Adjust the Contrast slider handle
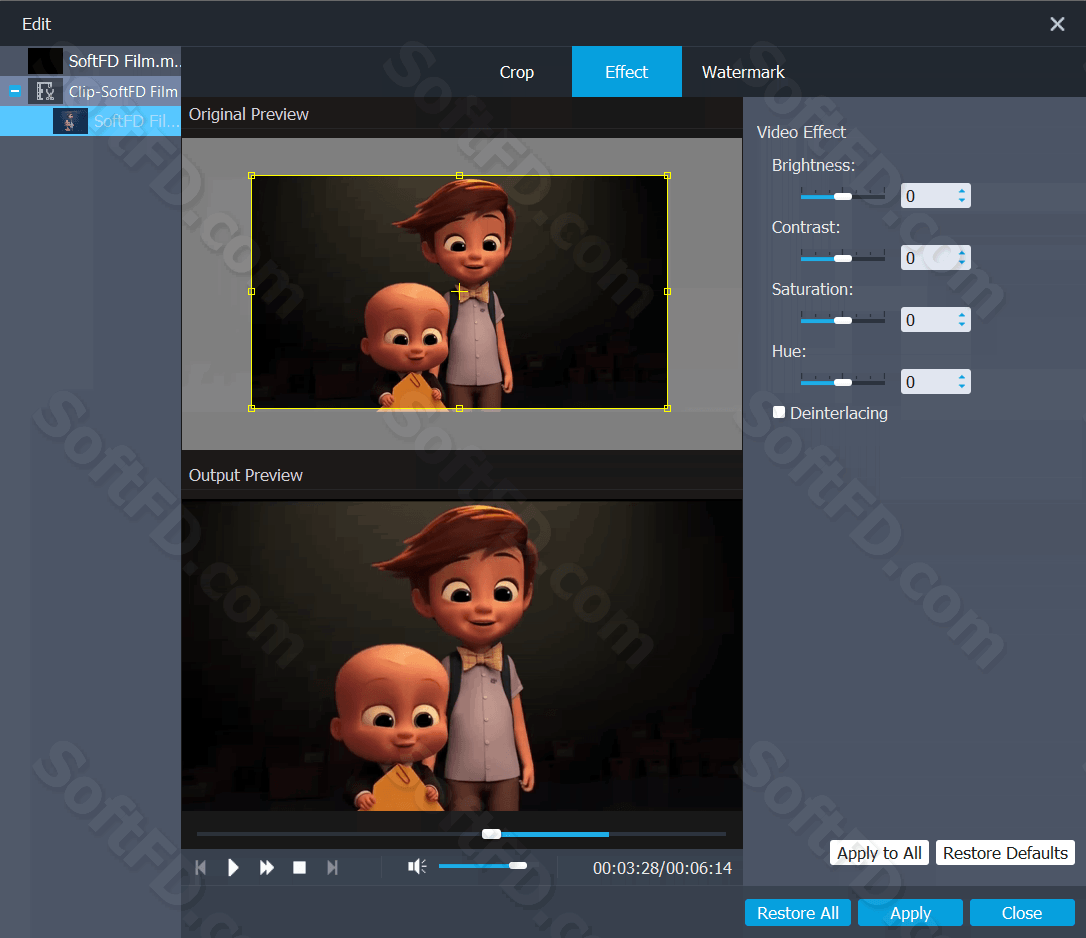The height and width of the screenshot is (938, 1086). tap(843, 258)
